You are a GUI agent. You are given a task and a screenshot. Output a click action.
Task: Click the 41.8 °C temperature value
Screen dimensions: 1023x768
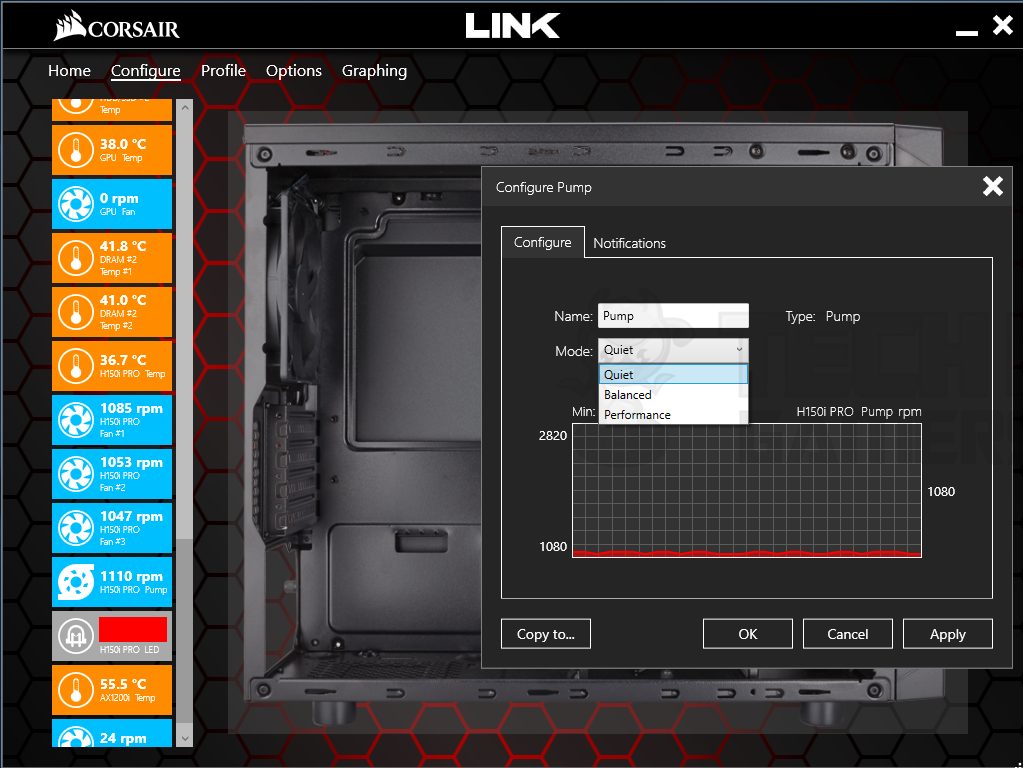(x=123, y=246)
